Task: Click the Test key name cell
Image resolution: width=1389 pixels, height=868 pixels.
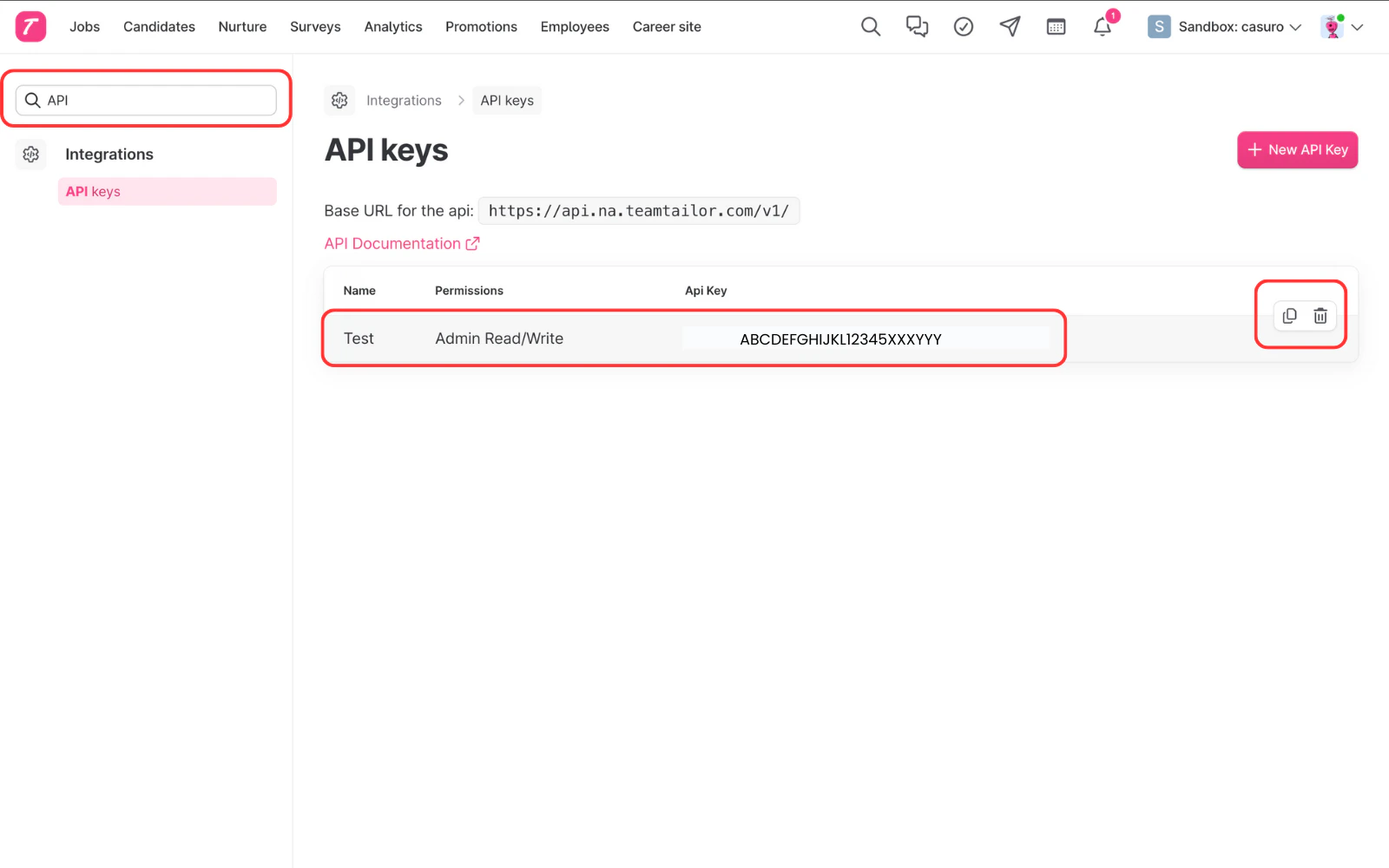Action: coord(359,339)
